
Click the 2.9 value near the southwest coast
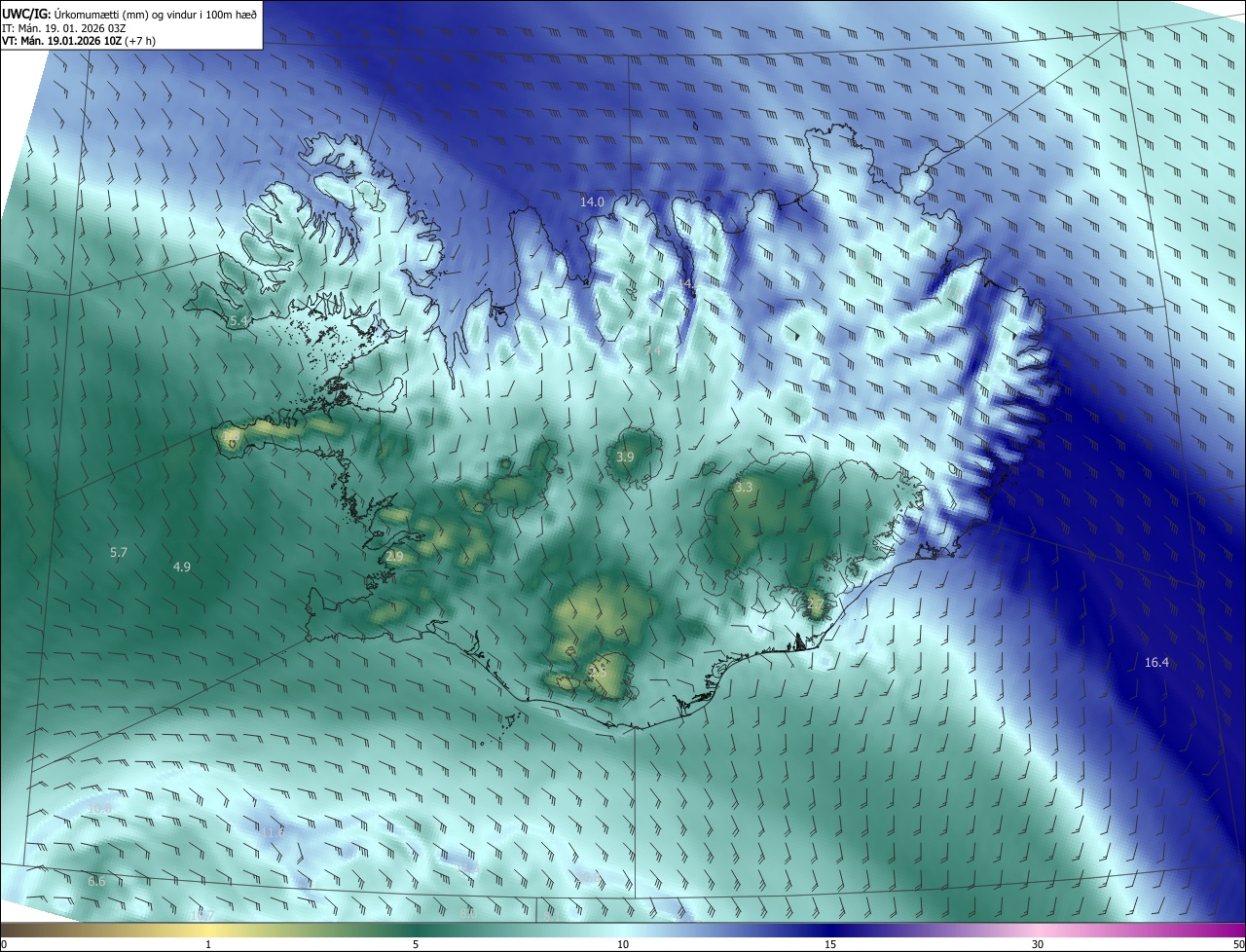point(394,557)
